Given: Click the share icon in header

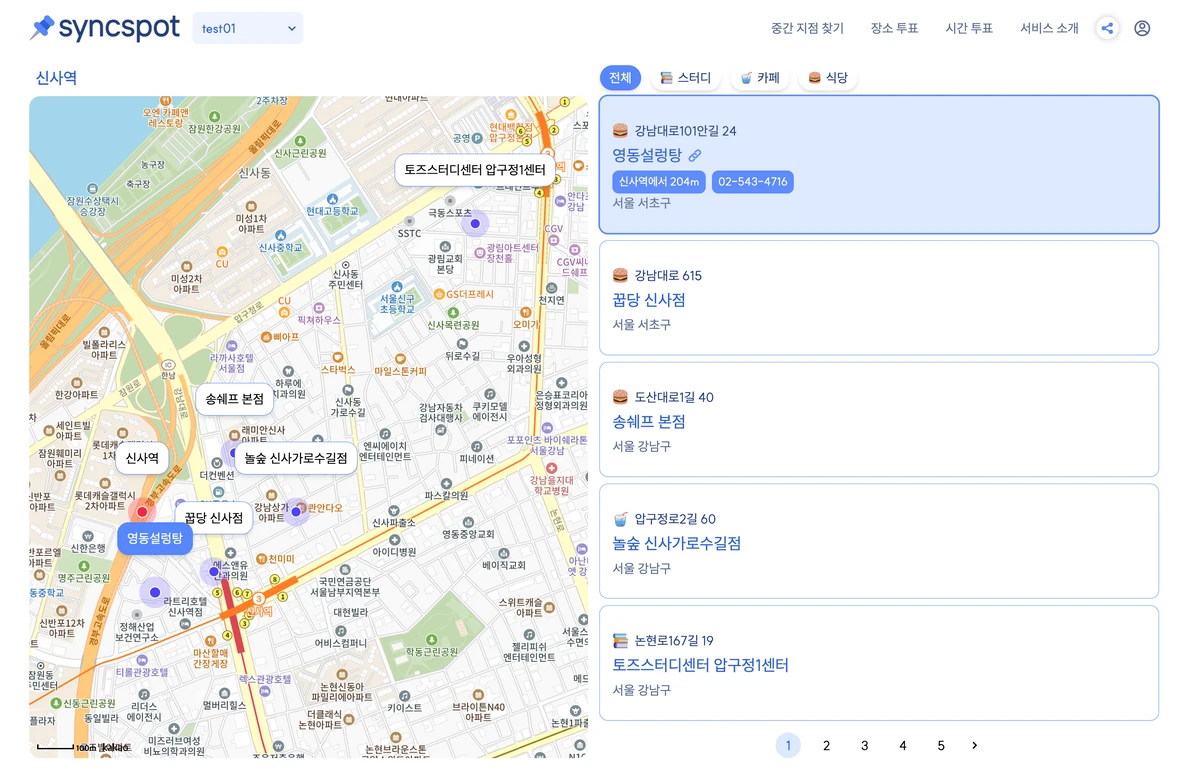Looking at the screenshot, I should [x=1107, y=28].
